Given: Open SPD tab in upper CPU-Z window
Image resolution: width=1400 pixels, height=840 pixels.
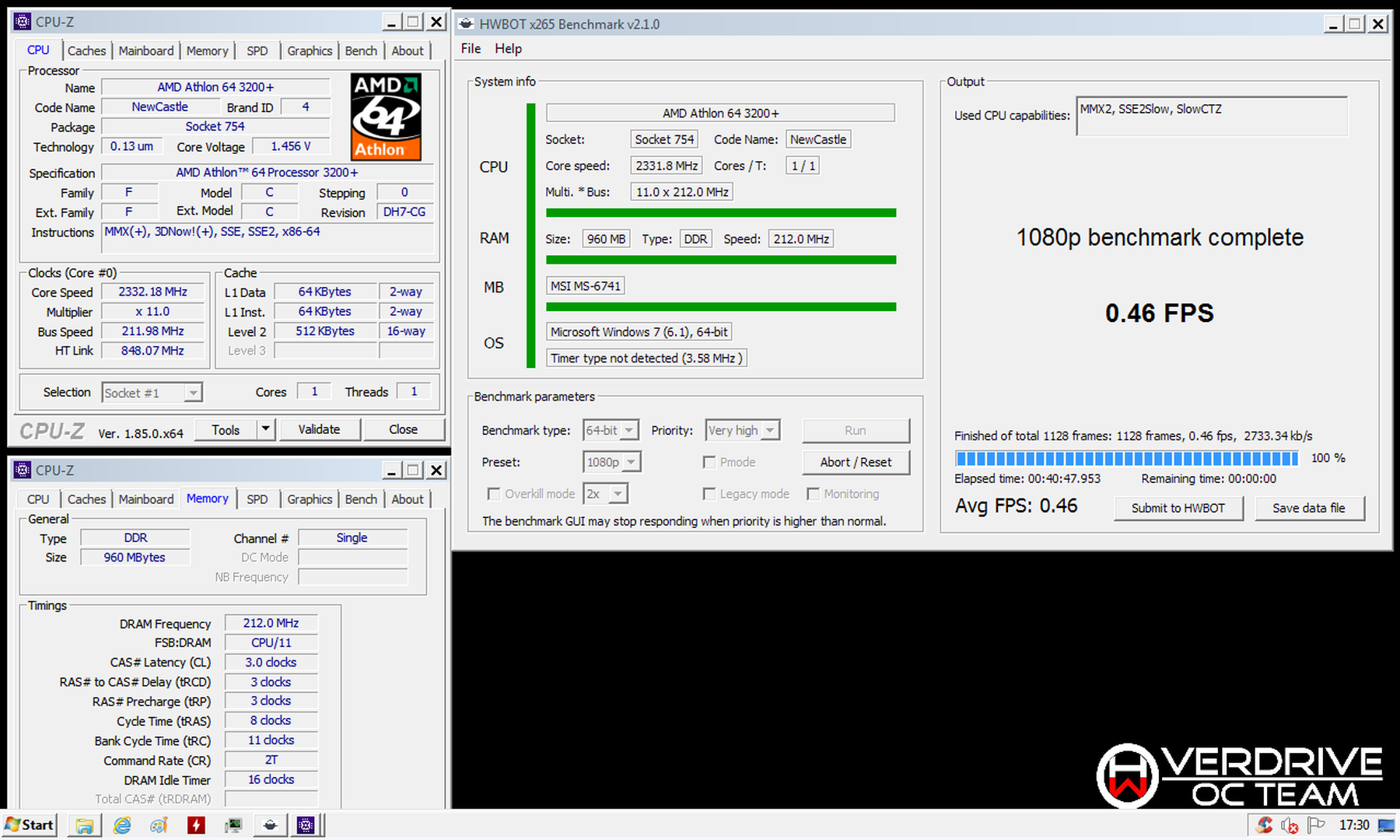Looking at the screenshot, I should pos(257,51).
